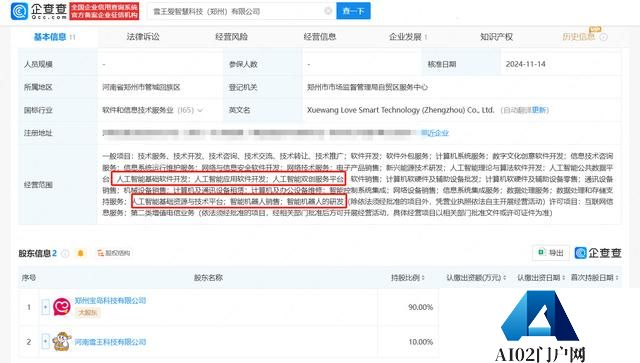
Task: Click the 导出 export button
Action: [x=551, y=253]
